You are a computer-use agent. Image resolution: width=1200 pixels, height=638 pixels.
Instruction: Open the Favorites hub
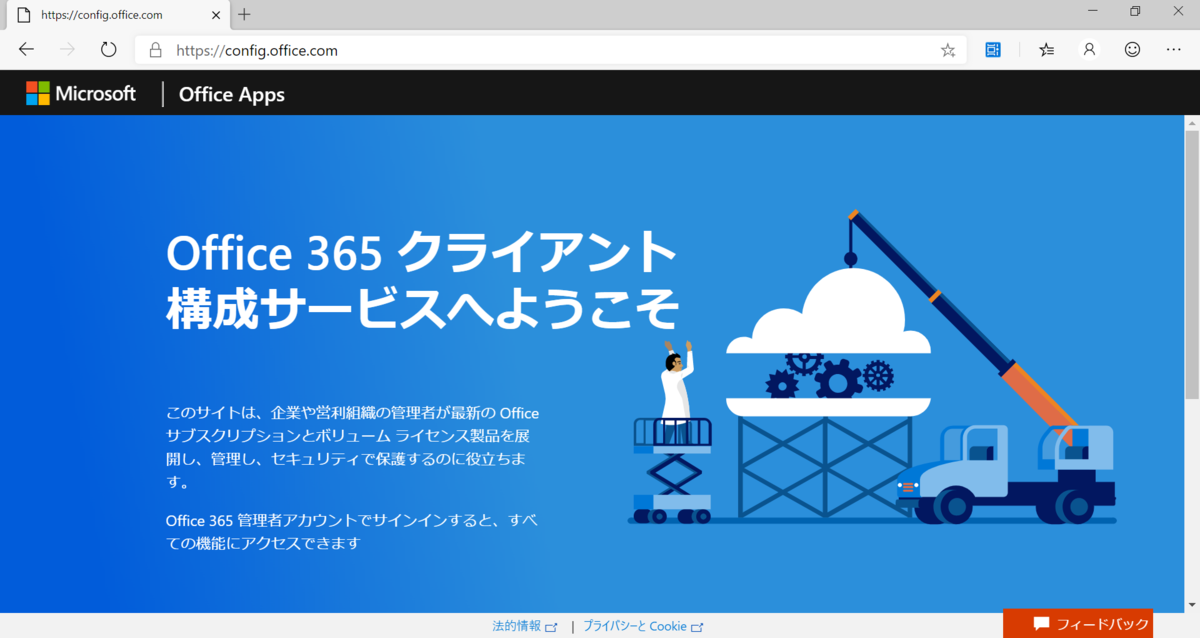click(1045, 49)
